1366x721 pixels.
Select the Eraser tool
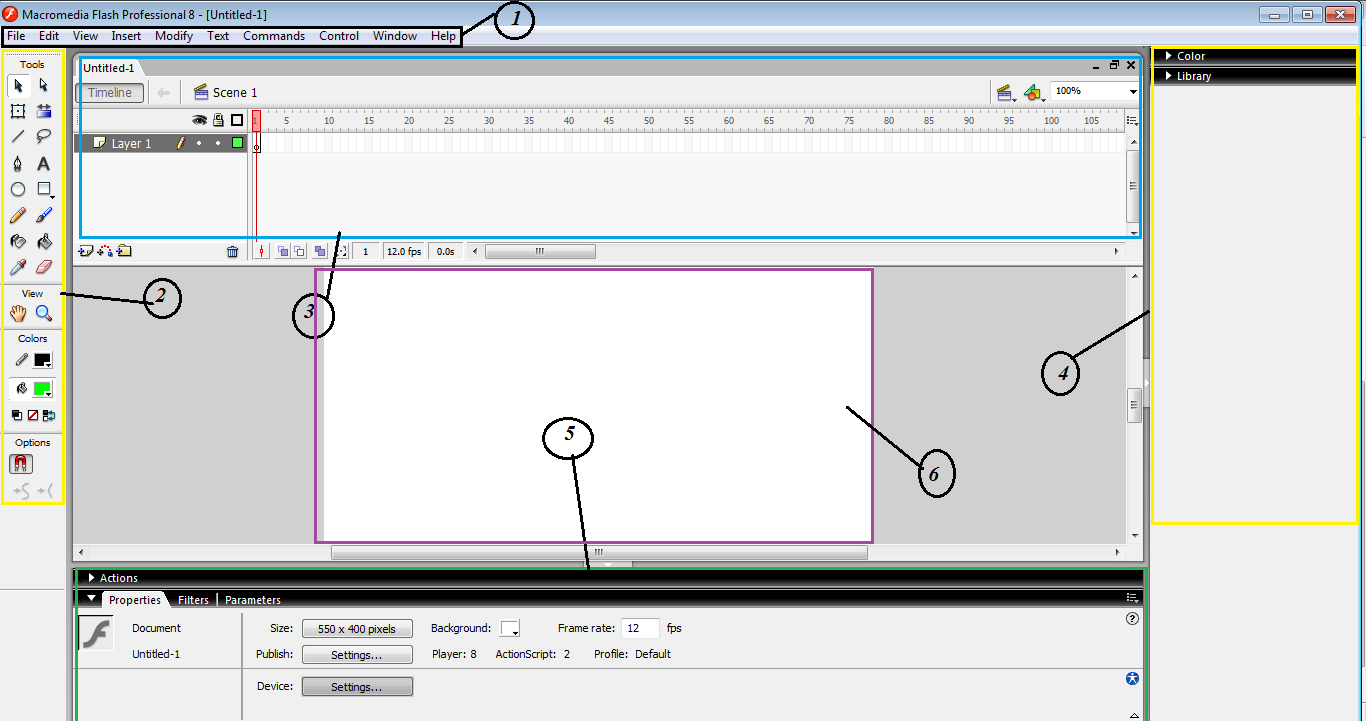[44, 267]
